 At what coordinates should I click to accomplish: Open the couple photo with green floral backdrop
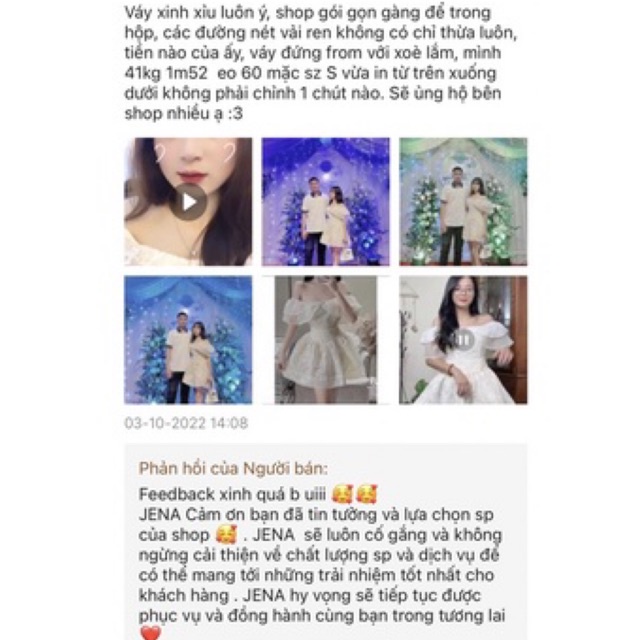click(x=463, y=202)
